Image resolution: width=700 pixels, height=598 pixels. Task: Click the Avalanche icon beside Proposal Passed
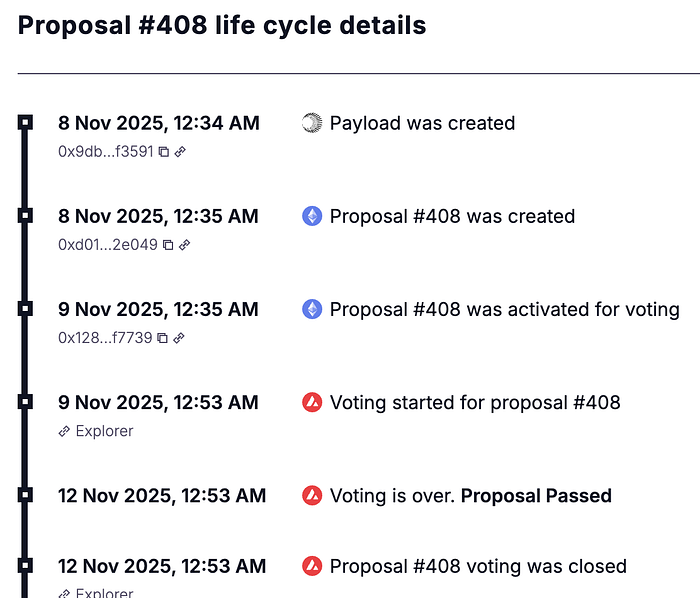[x=312, y=495]
